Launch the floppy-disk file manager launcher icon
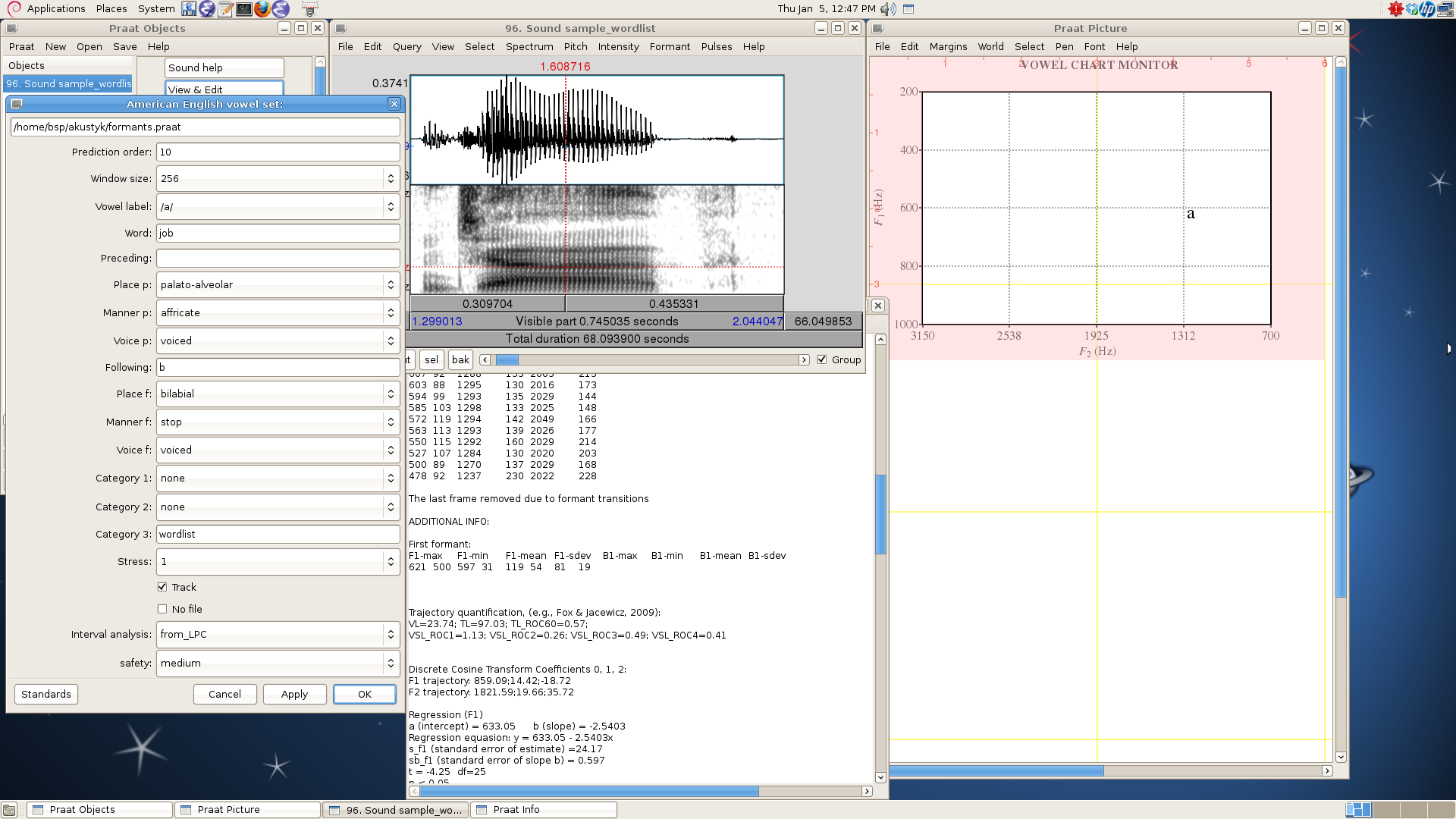The image size is (1456, 819). click(x=189, y=8)
